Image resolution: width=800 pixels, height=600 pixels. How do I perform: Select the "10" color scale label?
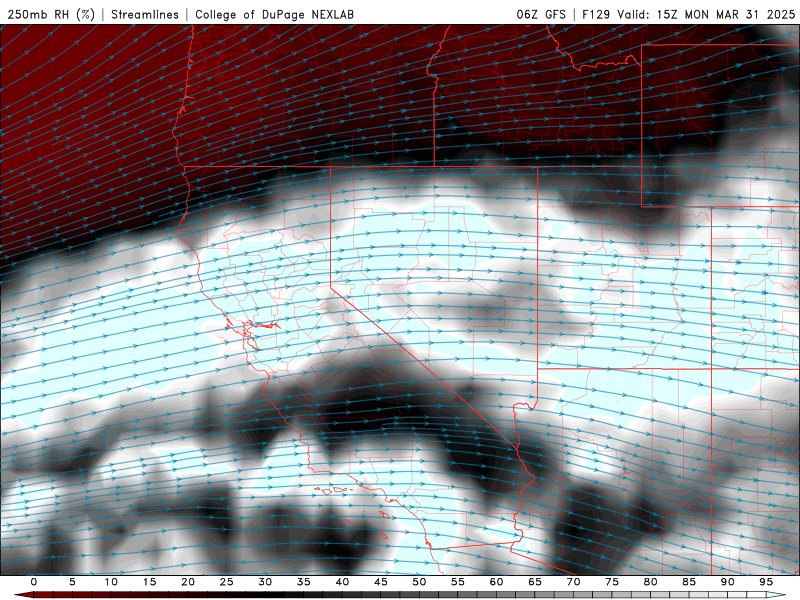111,582
